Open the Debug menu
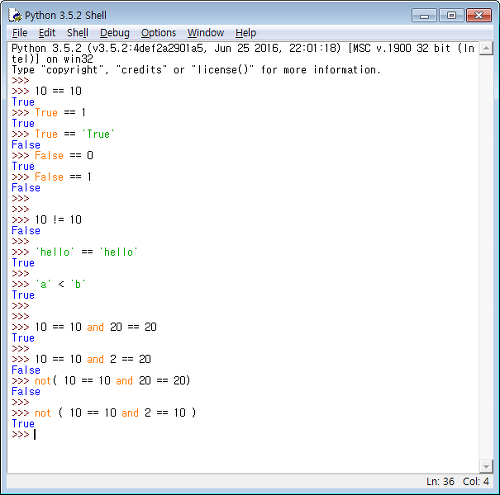This screenshot has height=495, width=500. click(115, 33)
